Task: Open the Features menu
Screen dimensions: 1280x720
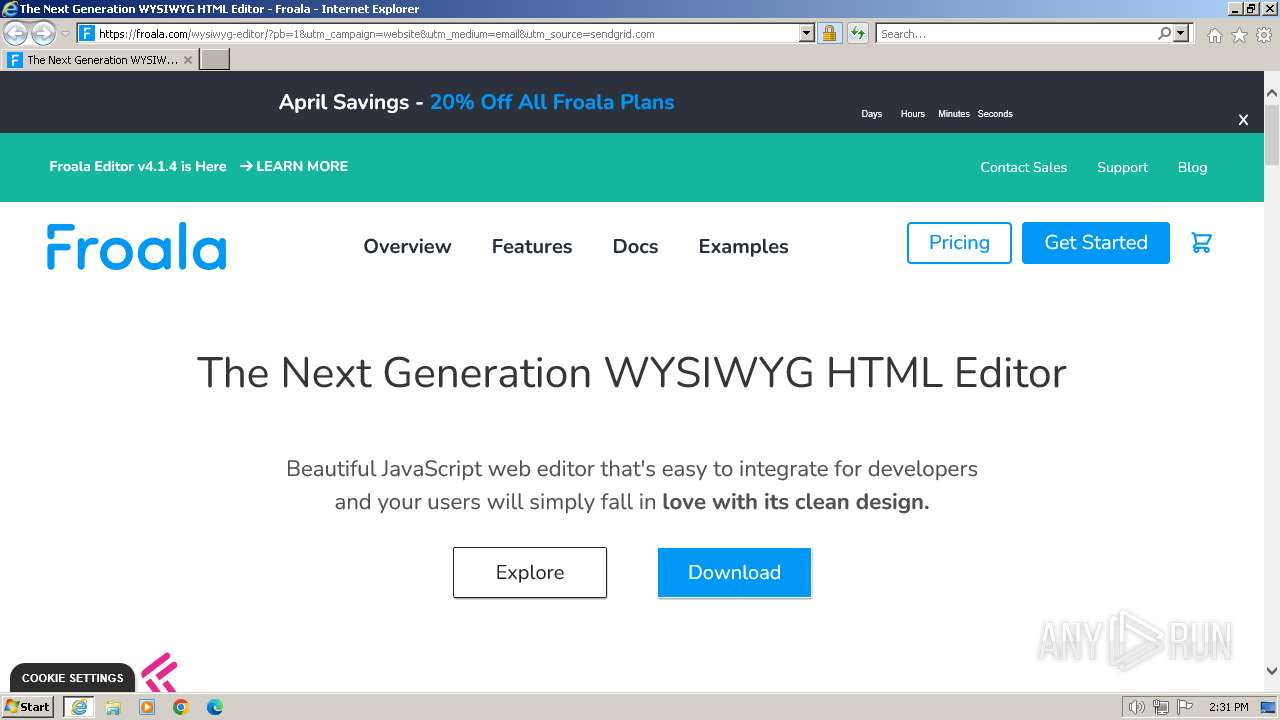Action: [532, 246]
